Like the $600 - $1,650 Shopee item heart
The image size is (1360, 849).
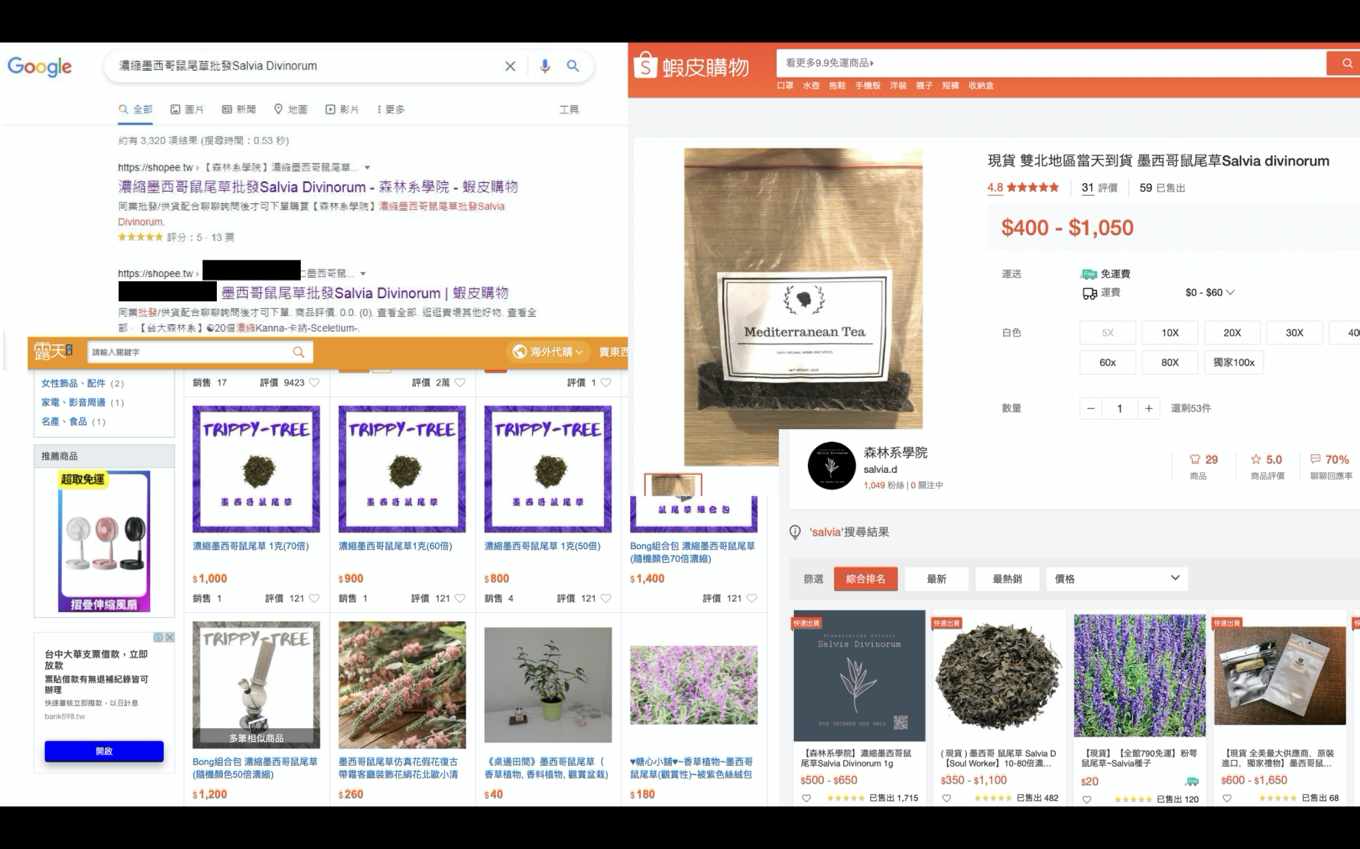pos(1227,798)
